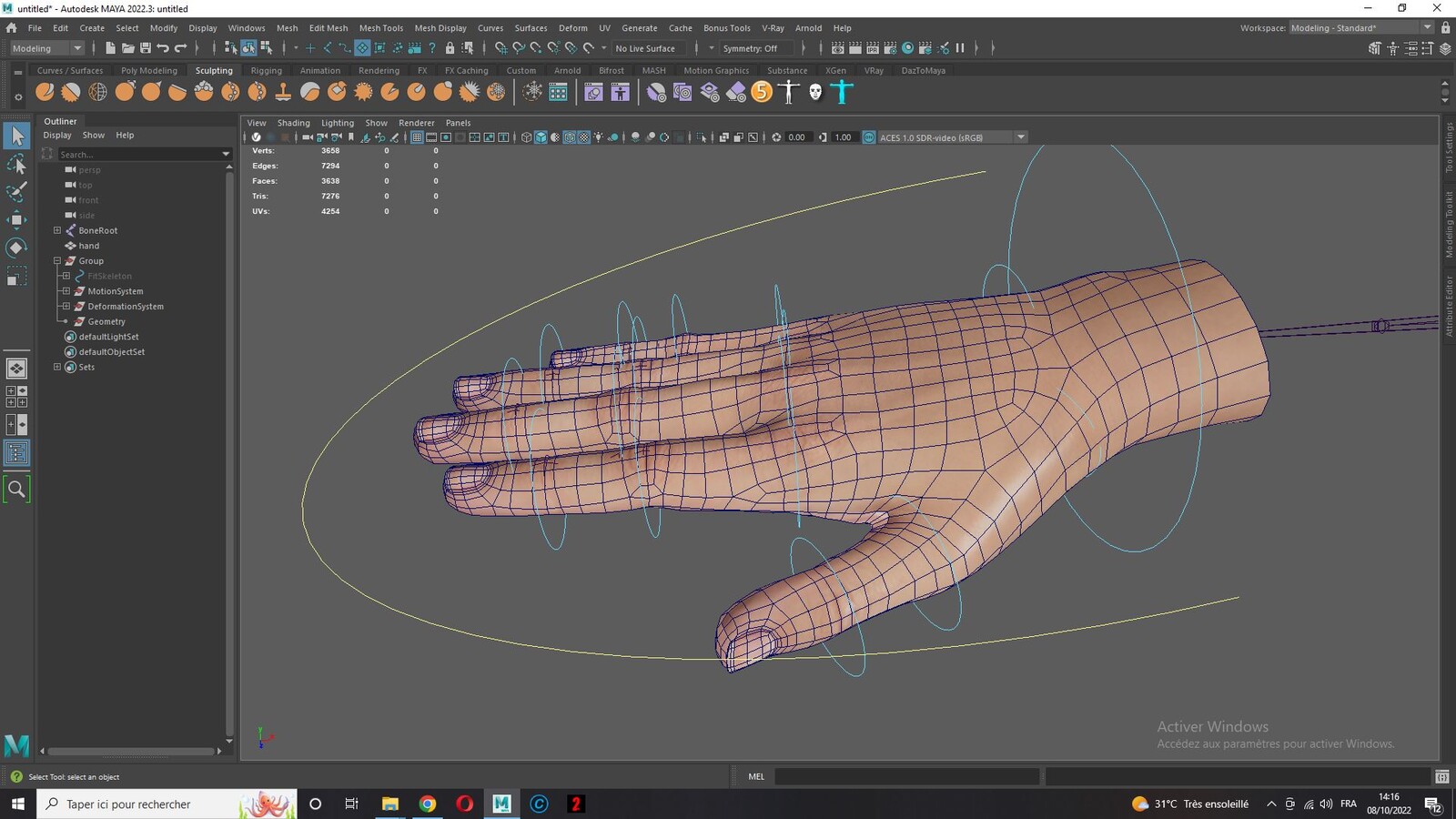Toggle the viewport grid icon
1456x819 pixels.
[x=417, y=137]
